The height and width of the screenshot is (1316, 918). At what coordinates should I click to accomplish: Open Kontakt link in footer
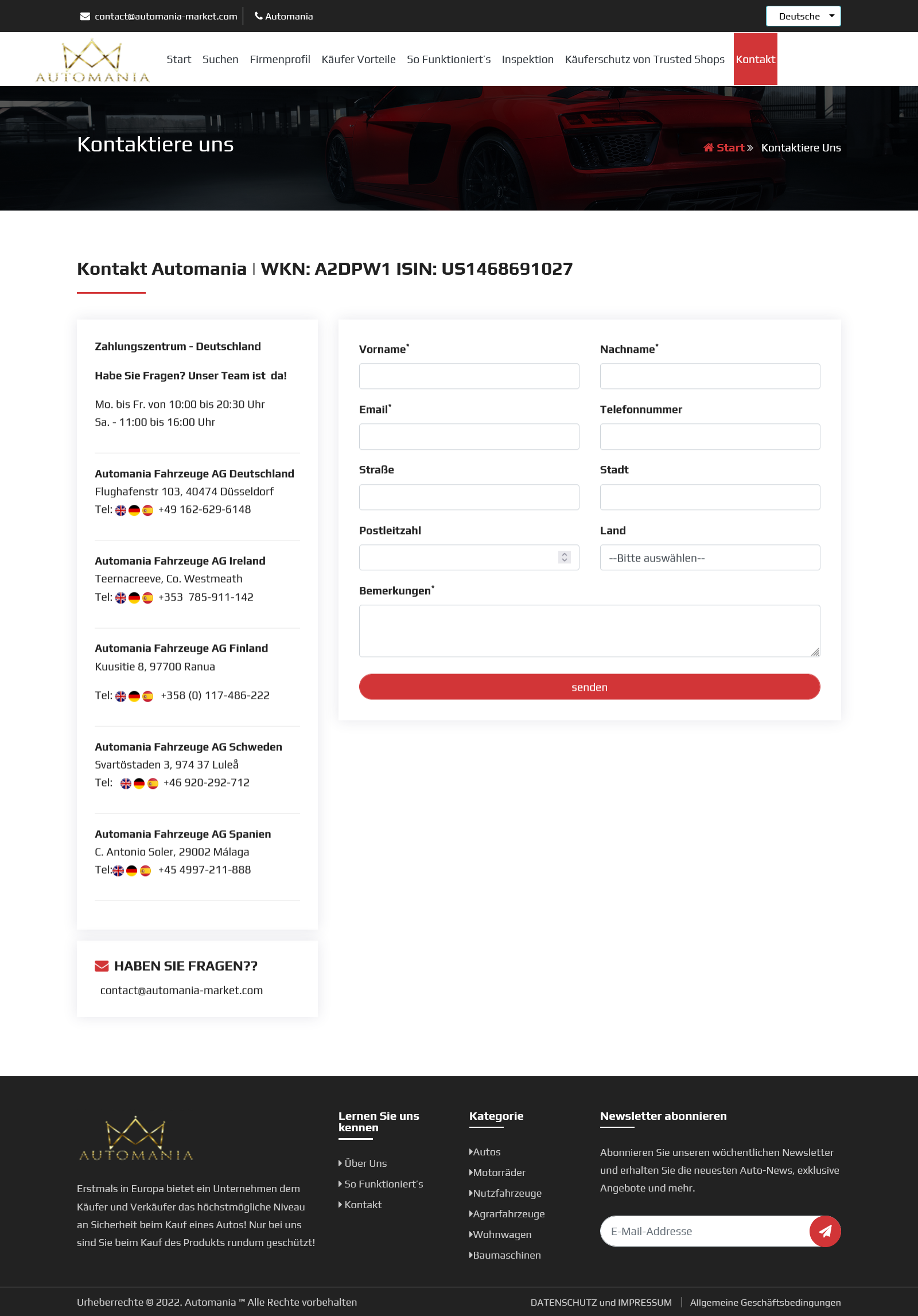(363, 1204)
